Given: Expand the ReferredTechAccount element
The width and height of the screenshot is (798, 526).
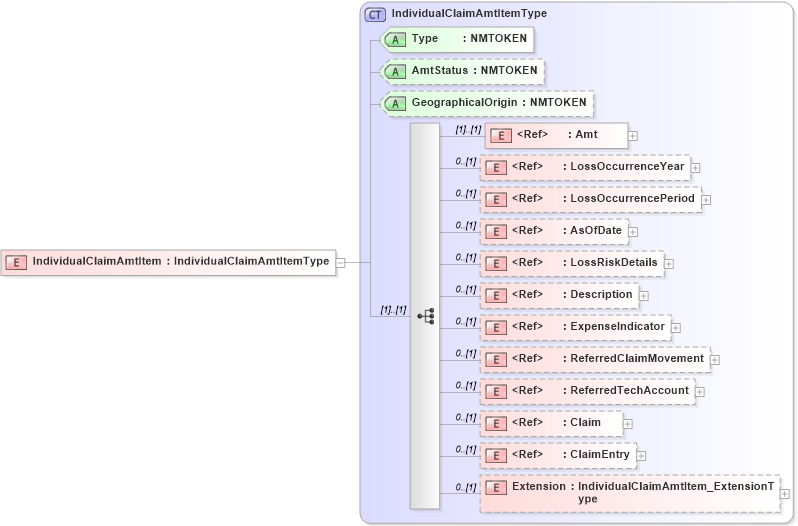Looking at the screenshot, I should 700,392.
